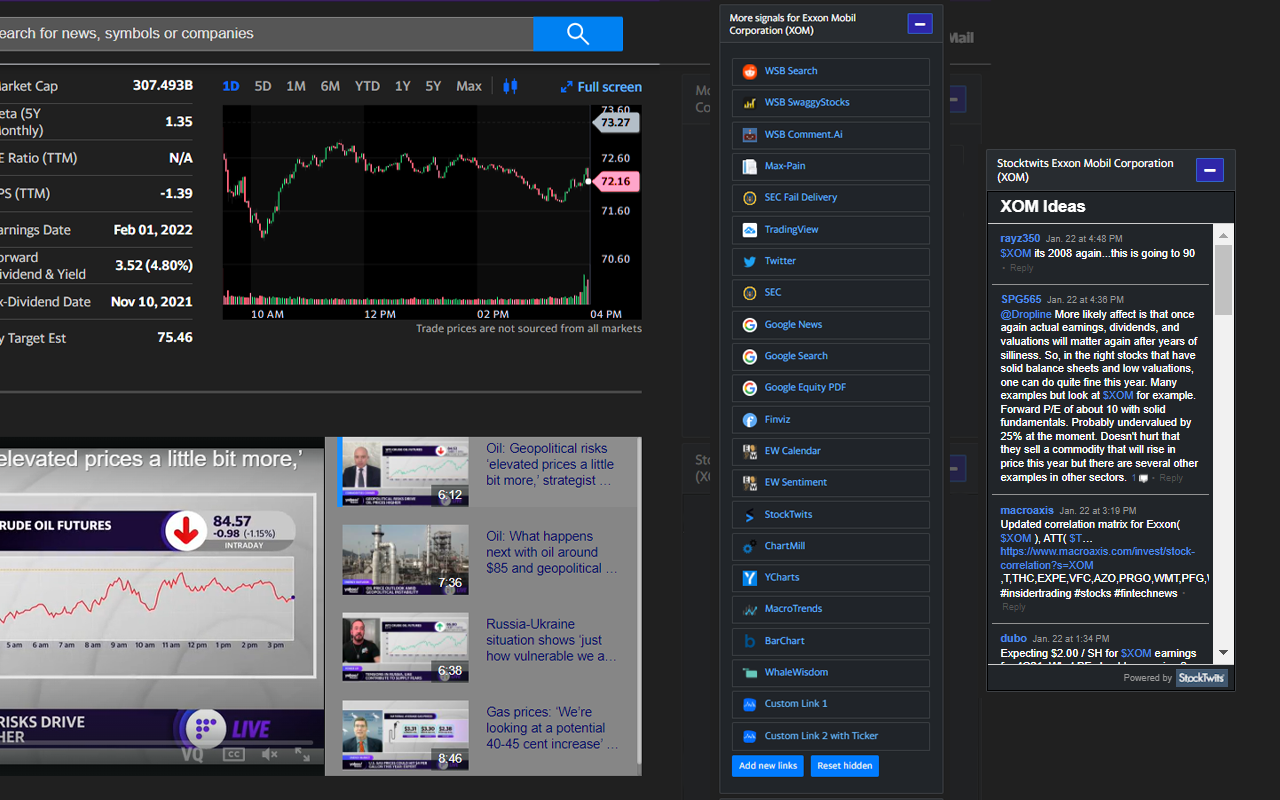Click the Add new links button
This screenshot has height=800, width=1280.
[768, 766]
